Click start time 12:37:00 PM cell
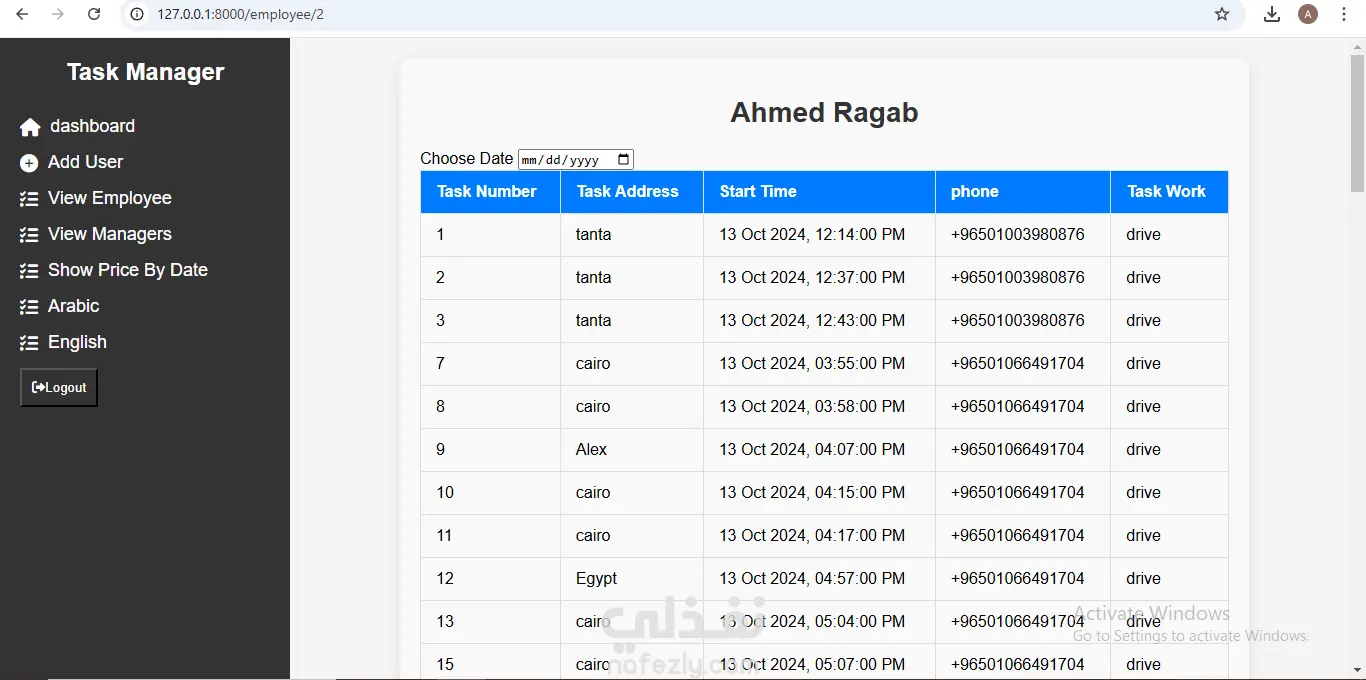The image size is (1366, 680). pyautogui.click(x=819, y=278)
